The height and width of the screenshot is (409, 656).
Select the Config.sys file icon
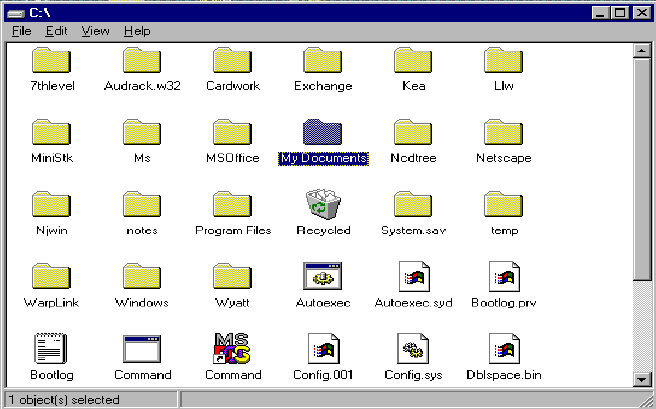(x=413, y=348)
